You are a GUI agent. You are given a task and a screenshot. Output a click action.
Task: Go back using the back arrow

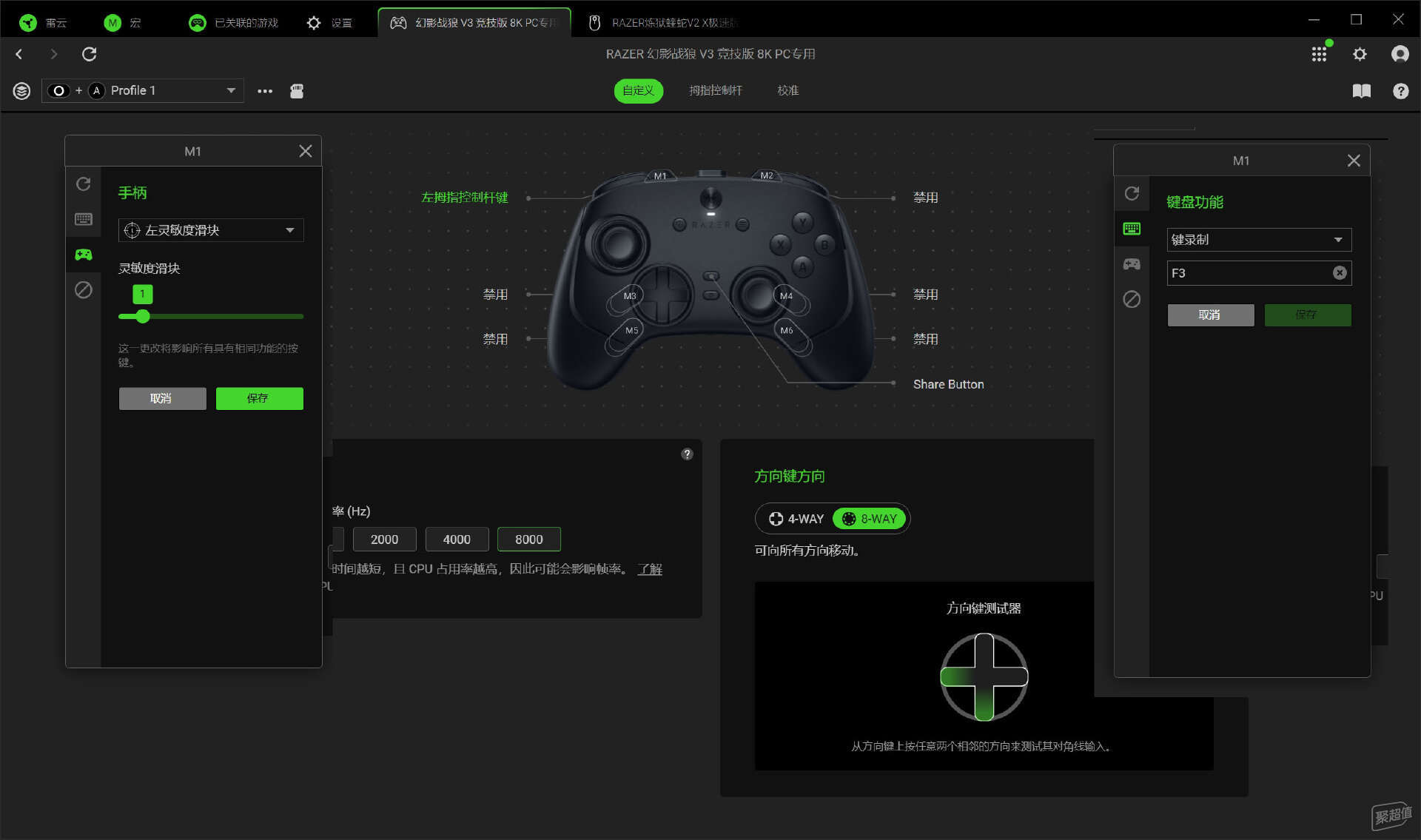(19, 54)
